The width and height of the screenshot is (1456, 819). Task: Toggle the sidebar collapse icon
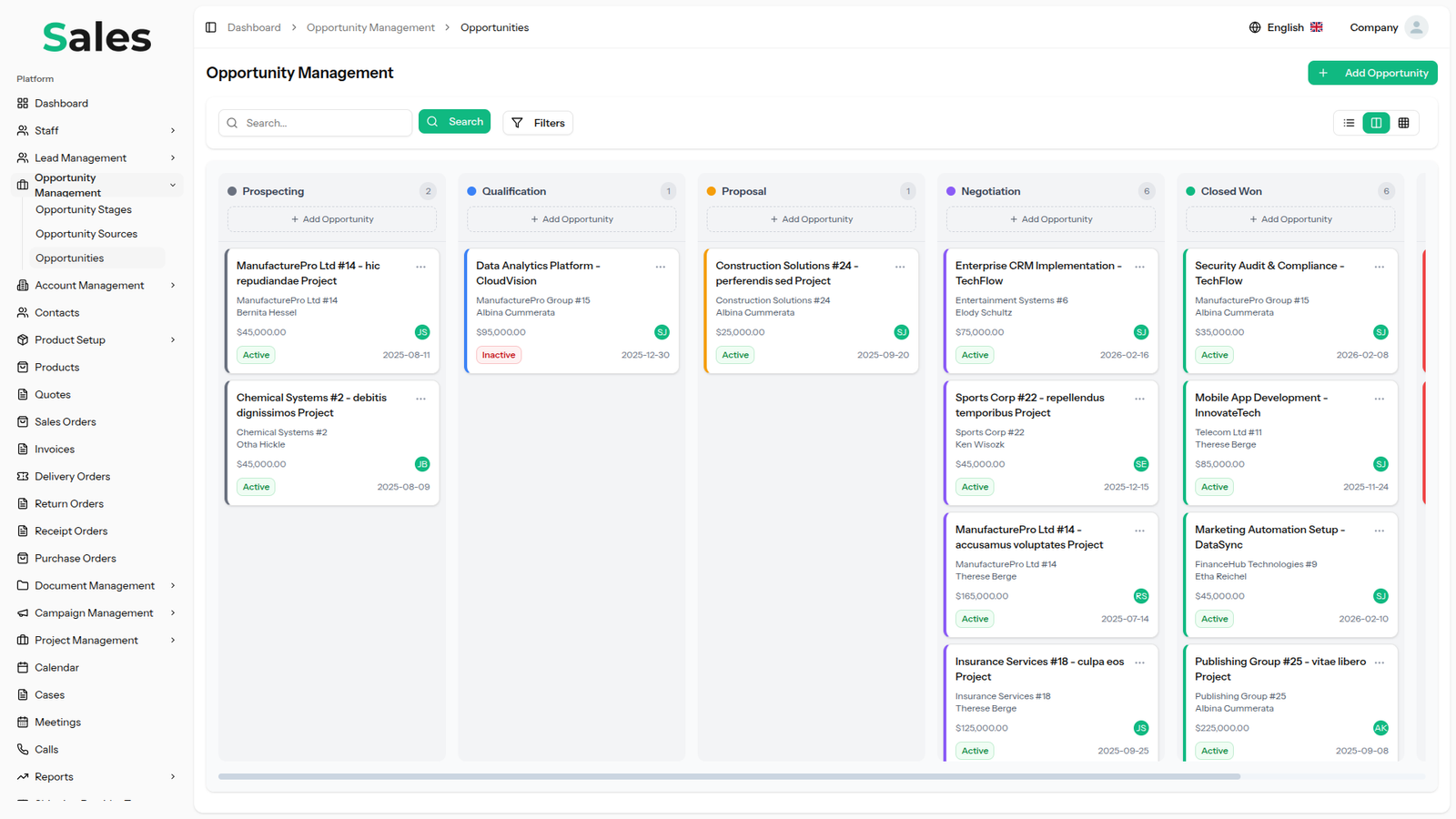click(x=211, y=27)
